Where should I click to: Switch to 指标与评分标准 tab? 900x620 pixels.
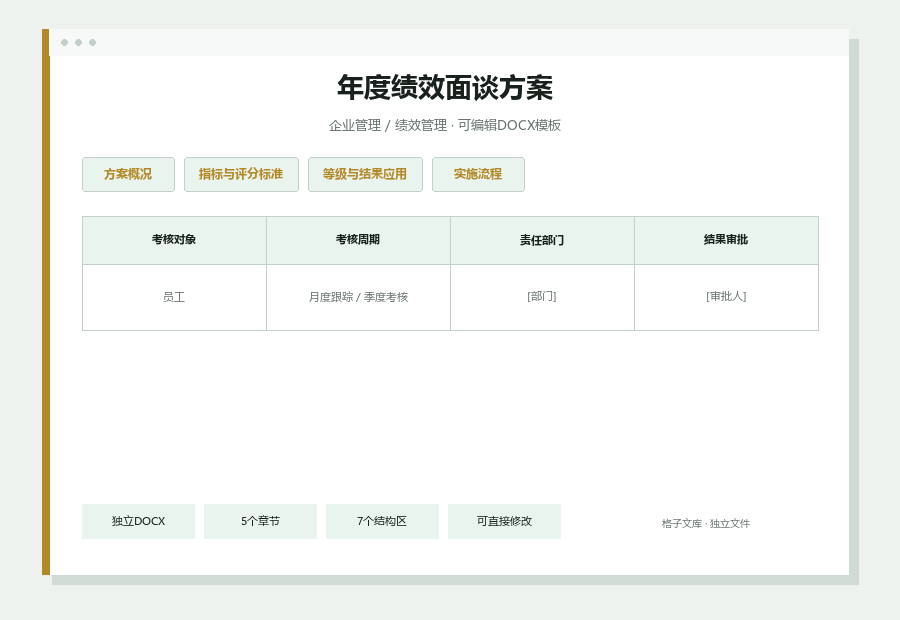(241, 175)
